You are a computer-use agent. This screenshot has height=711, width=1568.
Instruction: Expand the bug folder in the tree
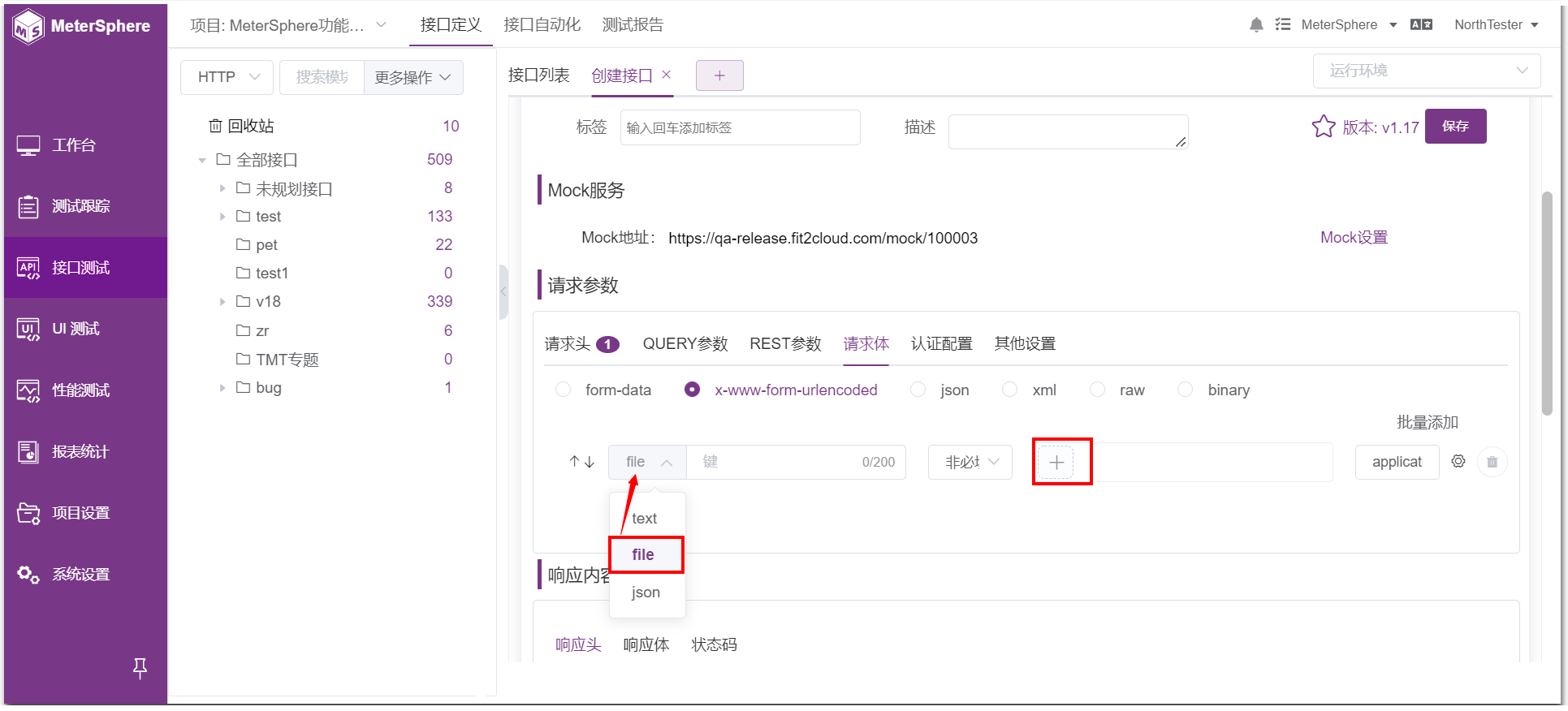tap(222, 388)
